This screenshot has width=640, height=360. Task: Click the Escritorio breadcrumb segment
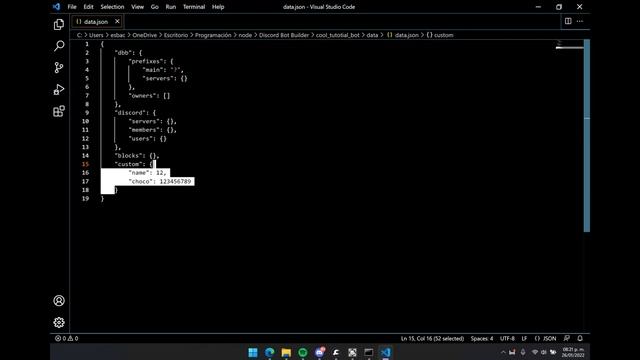click(176, 35)
